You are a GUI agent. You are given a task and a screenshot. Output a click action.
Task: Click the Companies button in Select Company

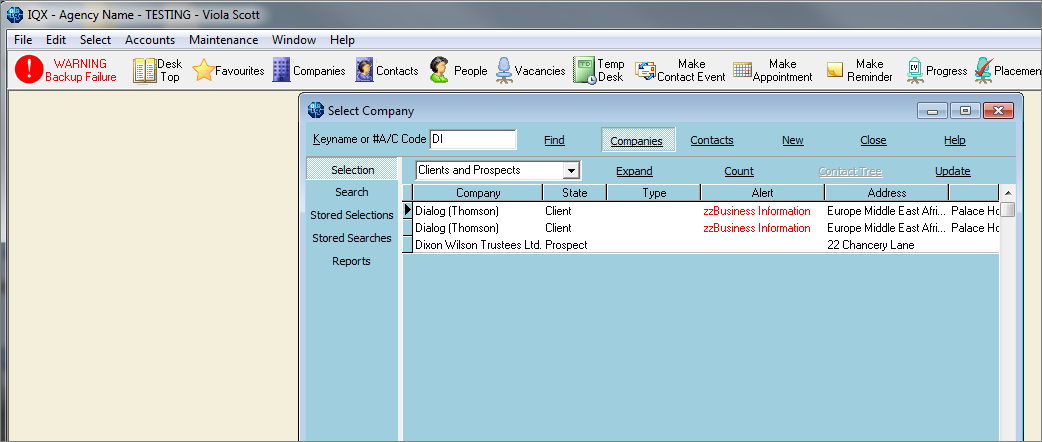click(x=637, y=140)
